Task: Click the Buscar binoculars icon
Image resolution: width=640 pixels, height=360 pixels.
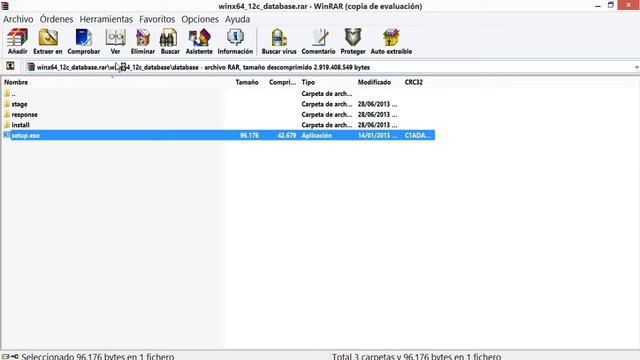Action: click(169, 37)
